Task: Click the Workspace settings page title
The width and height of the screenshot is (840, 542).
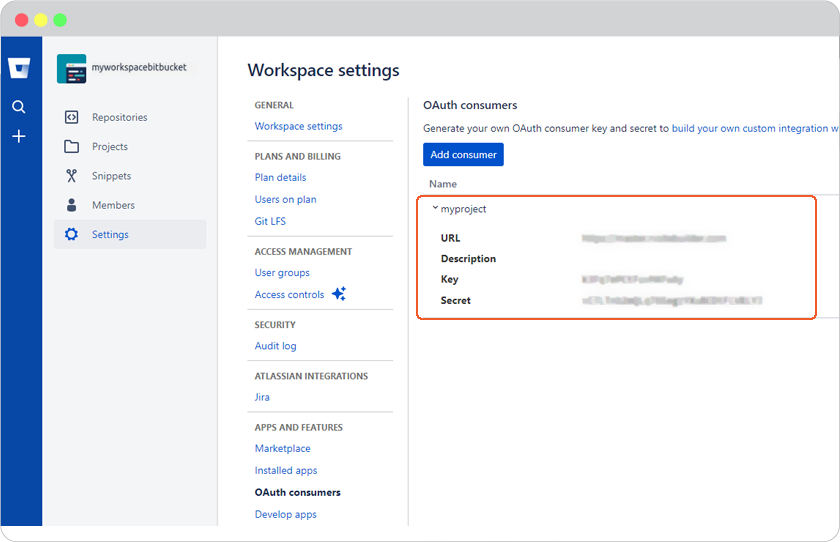Action: pos(324,70)
